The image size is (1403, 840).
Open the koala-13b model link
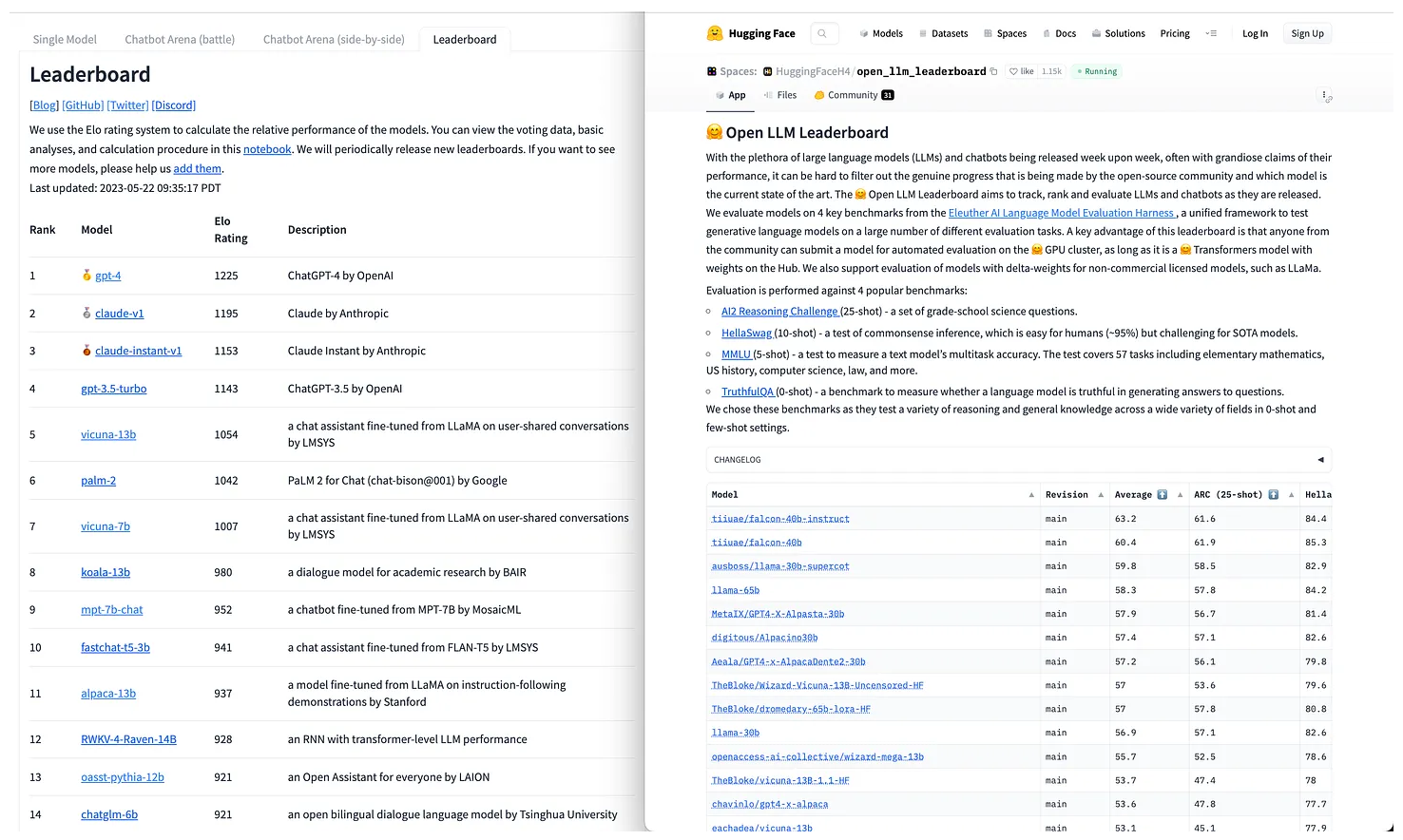click(x=106, y=572)
